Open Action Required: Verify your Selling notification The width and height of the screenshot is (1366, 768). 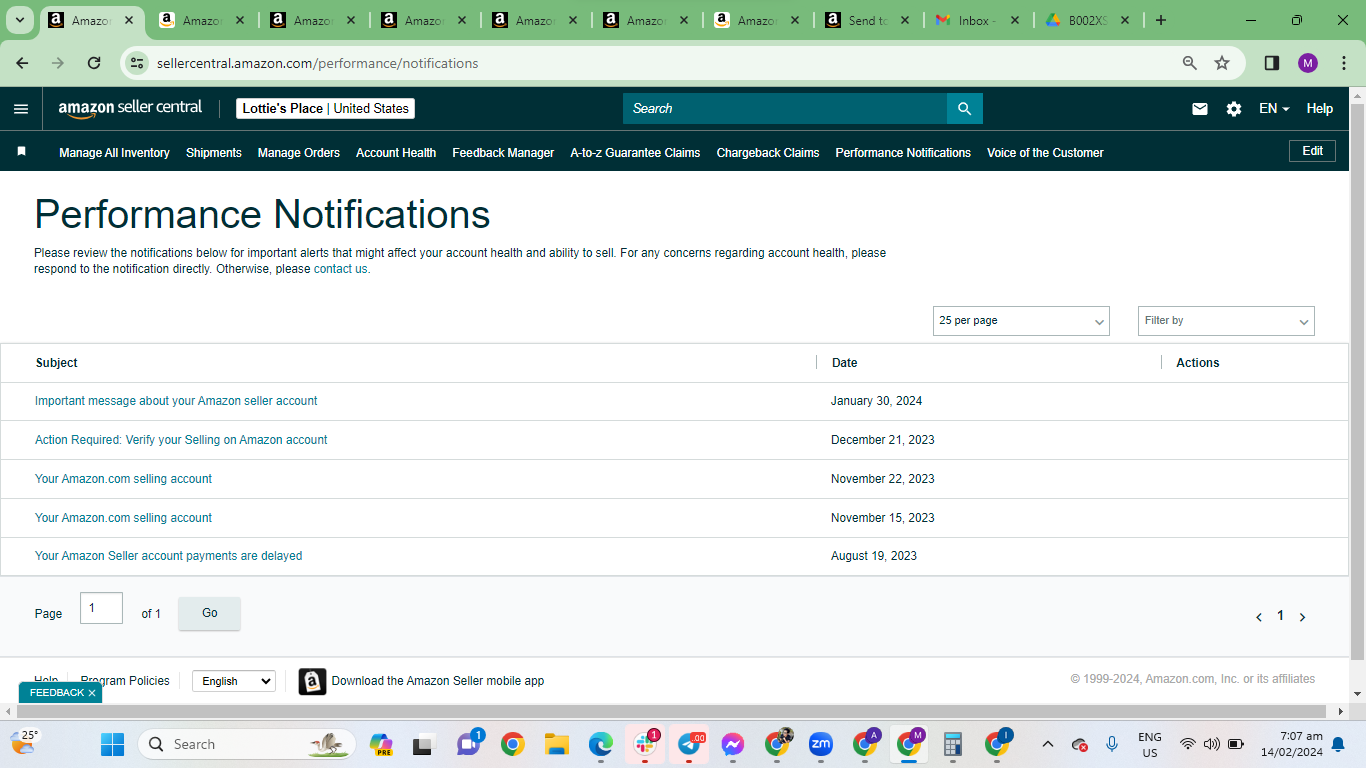click(x=181, y=440)
